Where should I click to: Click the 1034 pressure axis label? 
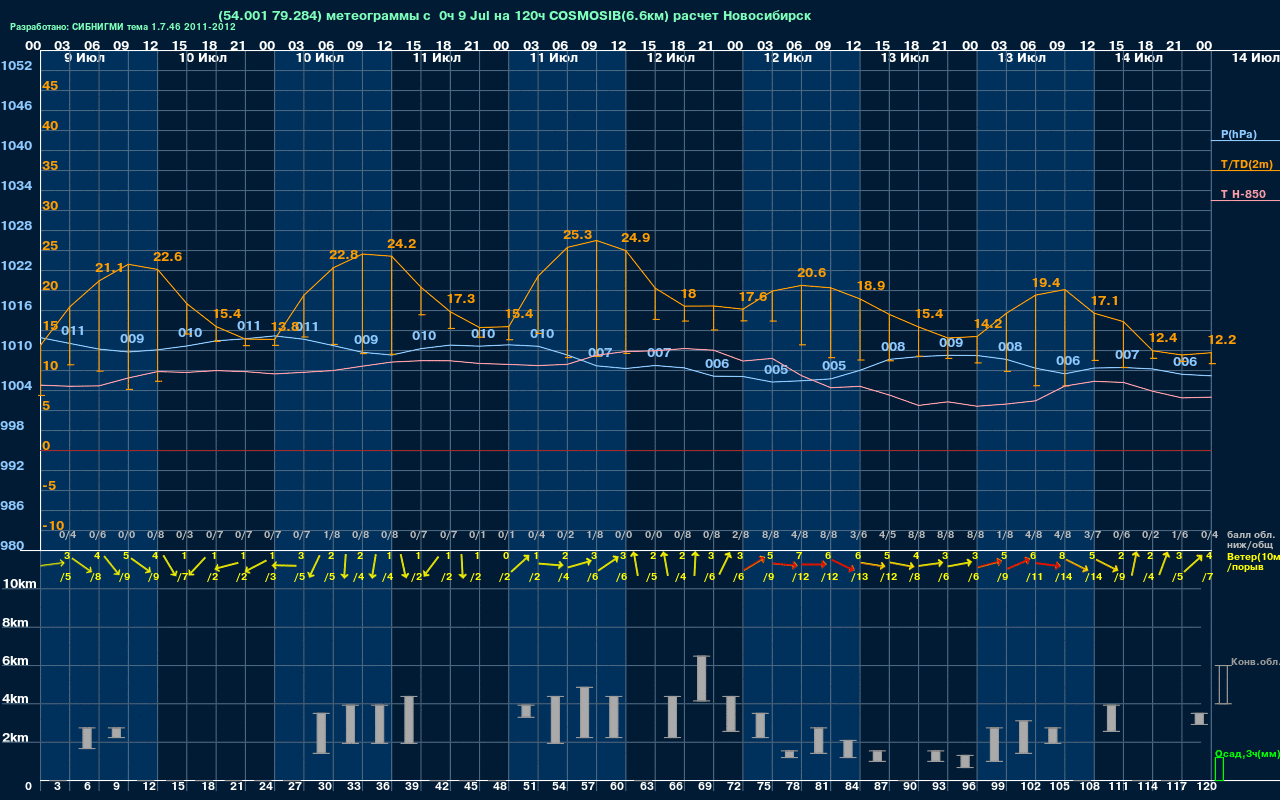(x=16, y=186)
